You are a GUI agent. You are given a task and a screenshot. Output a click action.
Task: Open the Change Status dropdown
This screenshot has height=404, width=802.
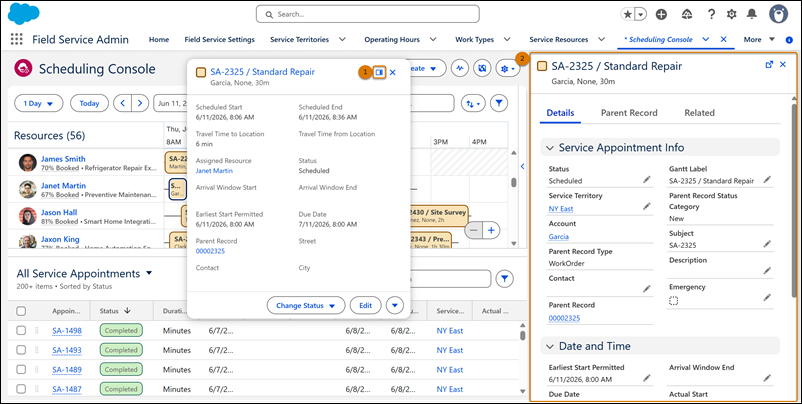pyautogui.click(x=305, y=305)
